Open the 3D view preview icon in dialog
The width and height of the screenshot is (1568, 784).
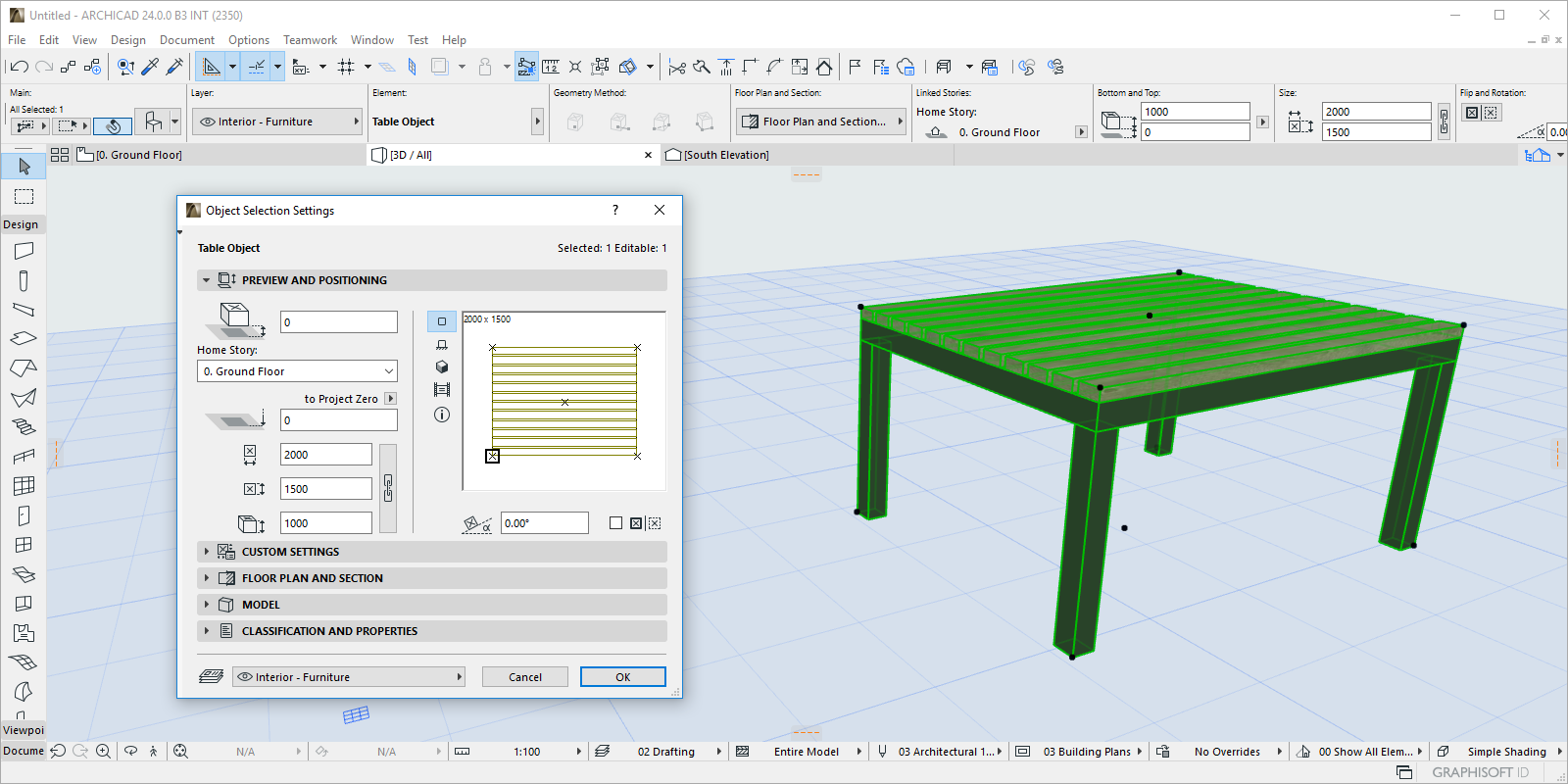pos(442,367)
